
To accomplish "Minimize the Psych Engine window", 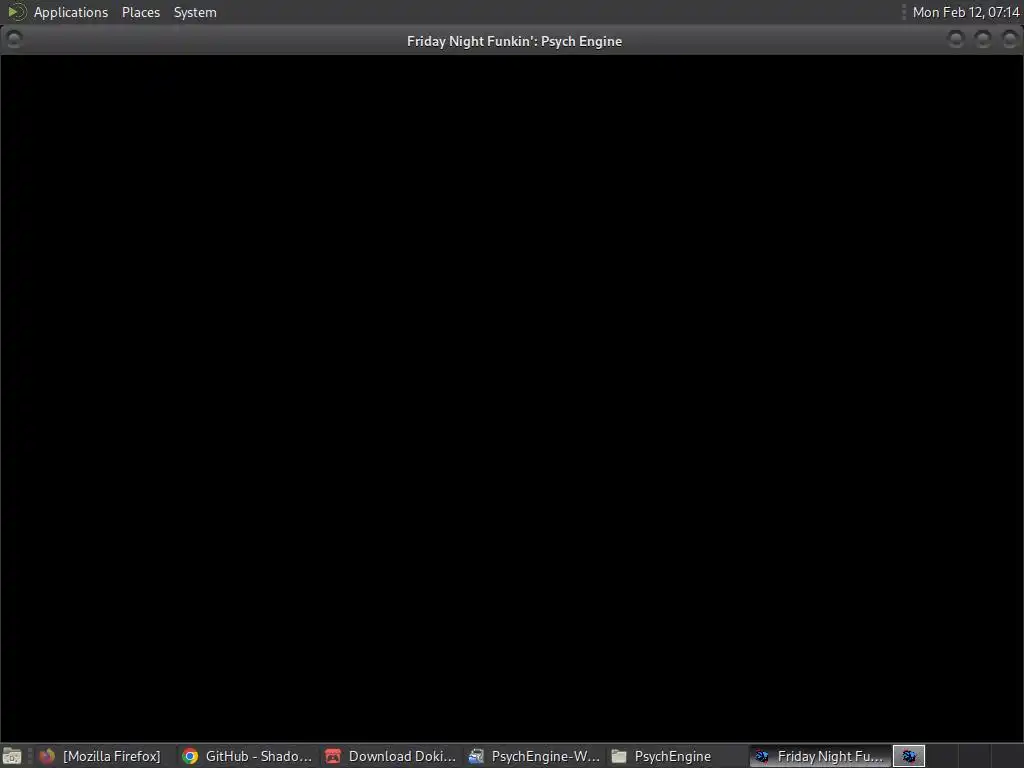I will [955, 40].
